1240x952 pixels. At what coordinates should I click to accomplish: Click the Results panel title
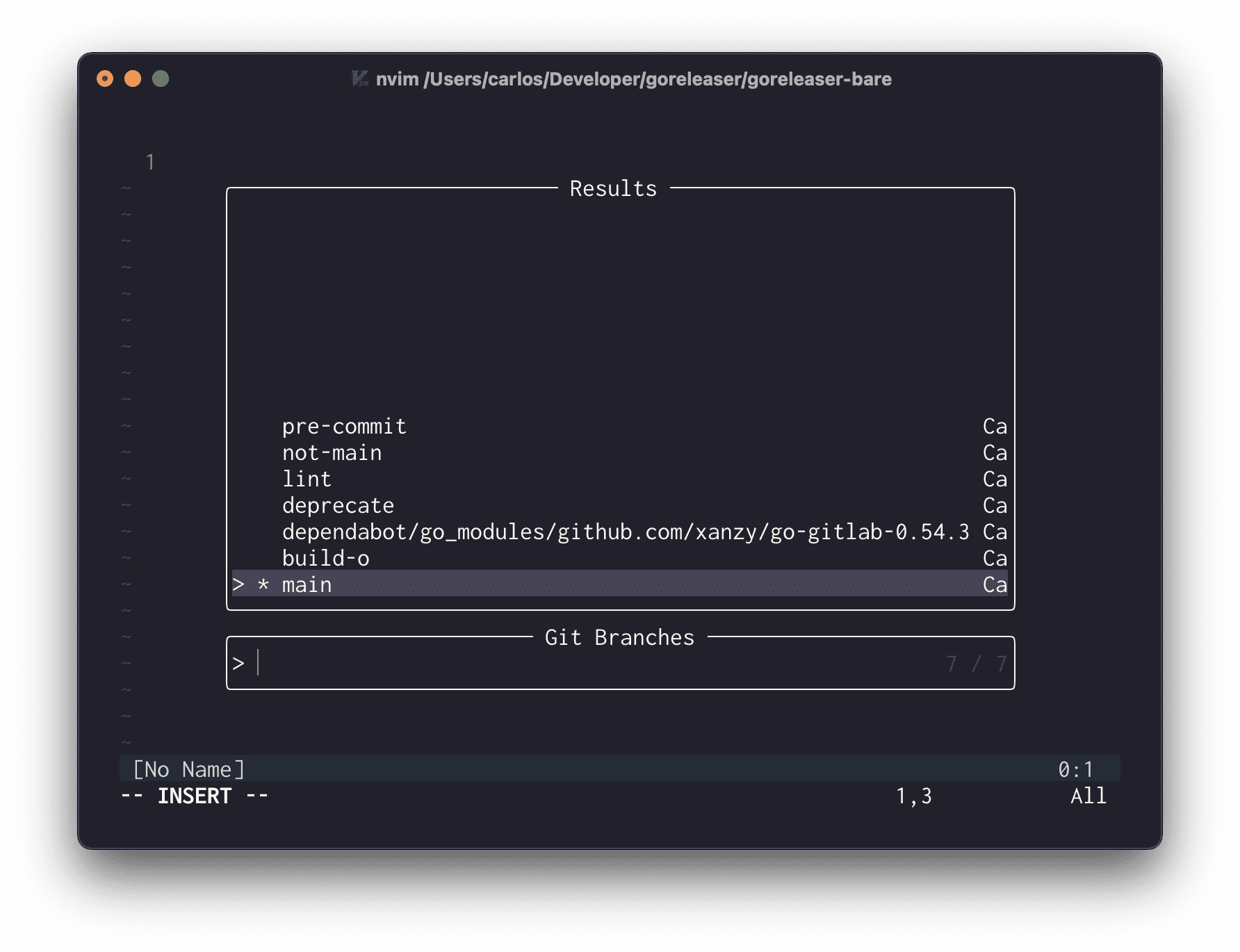click(612, 188)
